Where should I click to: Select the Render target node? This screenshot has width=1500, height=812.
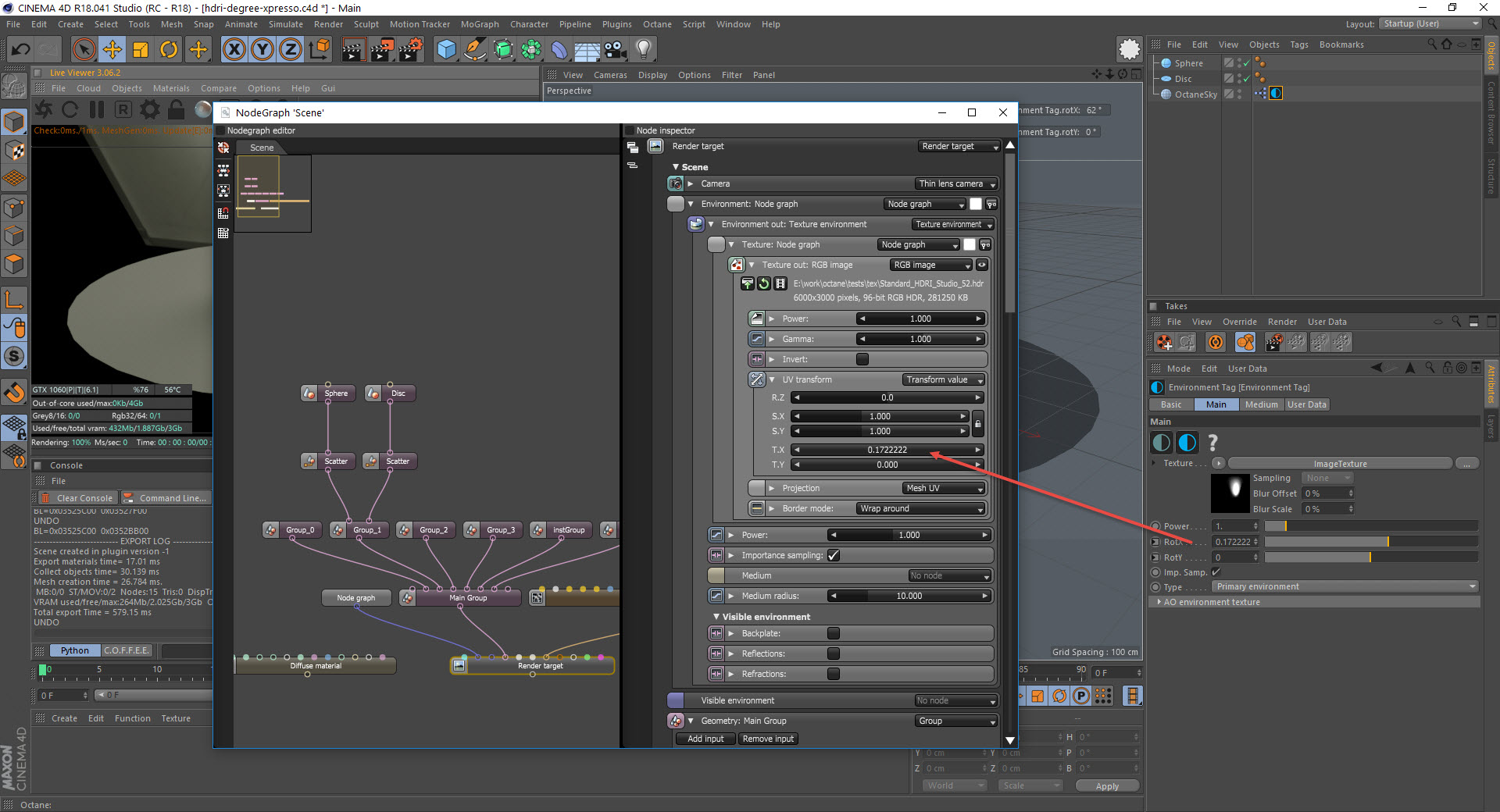coord(532,666)
